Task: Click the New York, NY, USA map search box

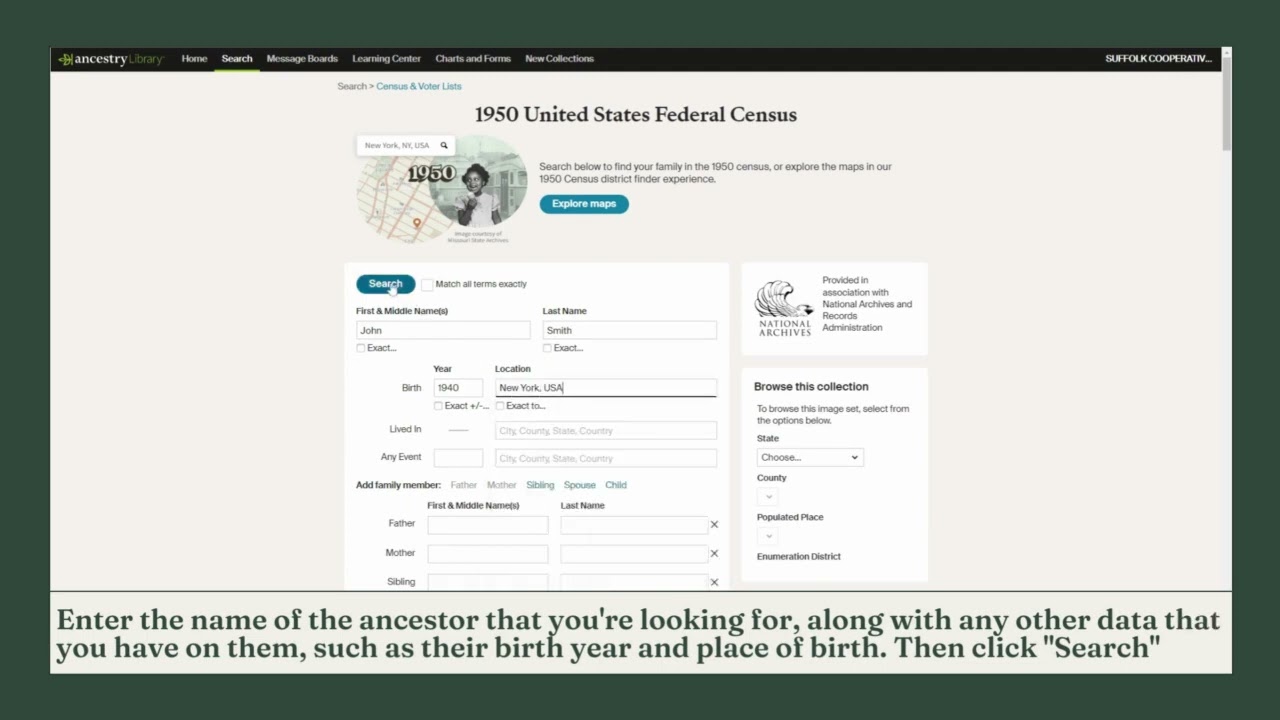Action: 405,145
